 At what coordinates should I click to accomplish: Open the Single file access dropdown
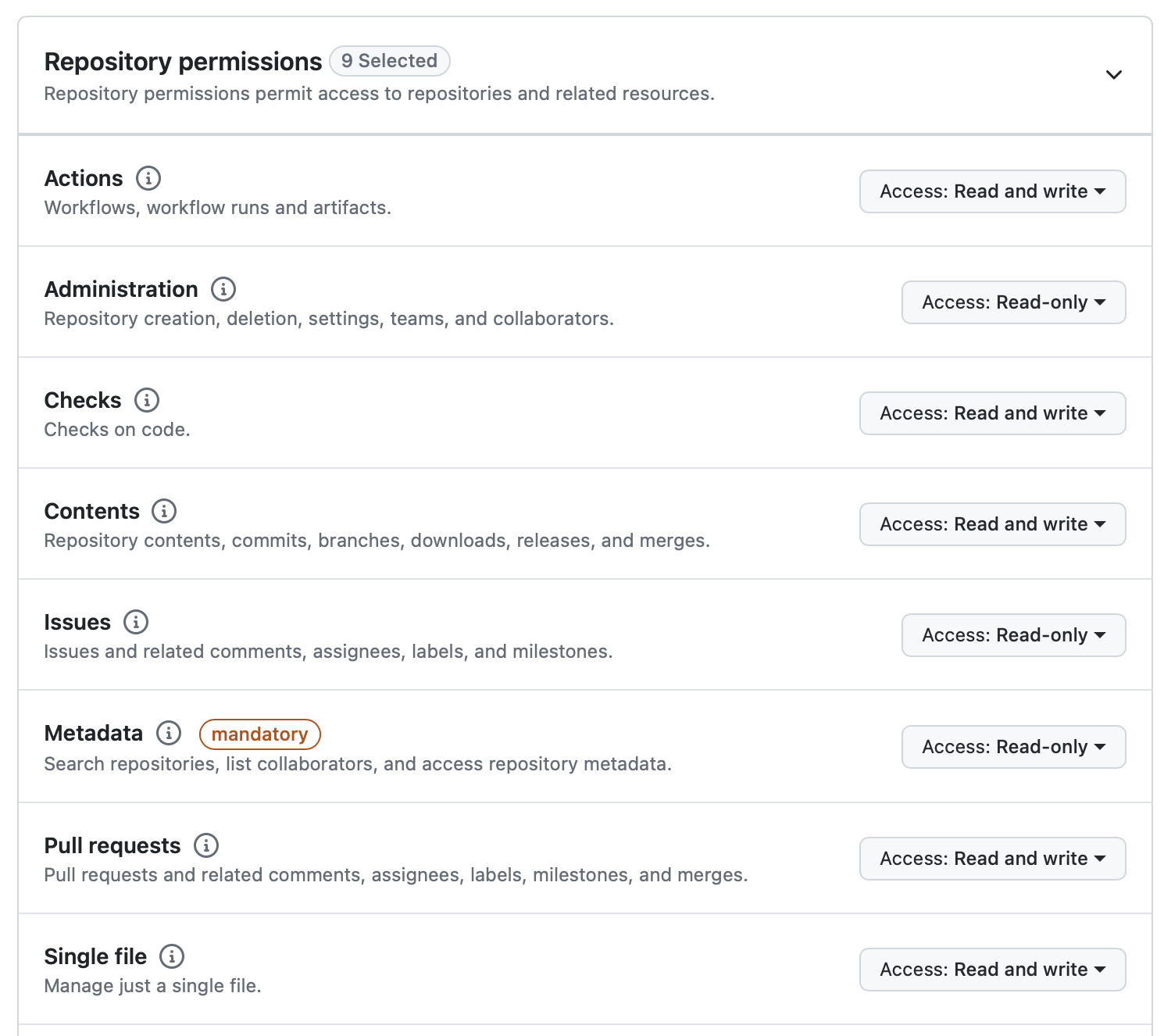pos(992,970)
